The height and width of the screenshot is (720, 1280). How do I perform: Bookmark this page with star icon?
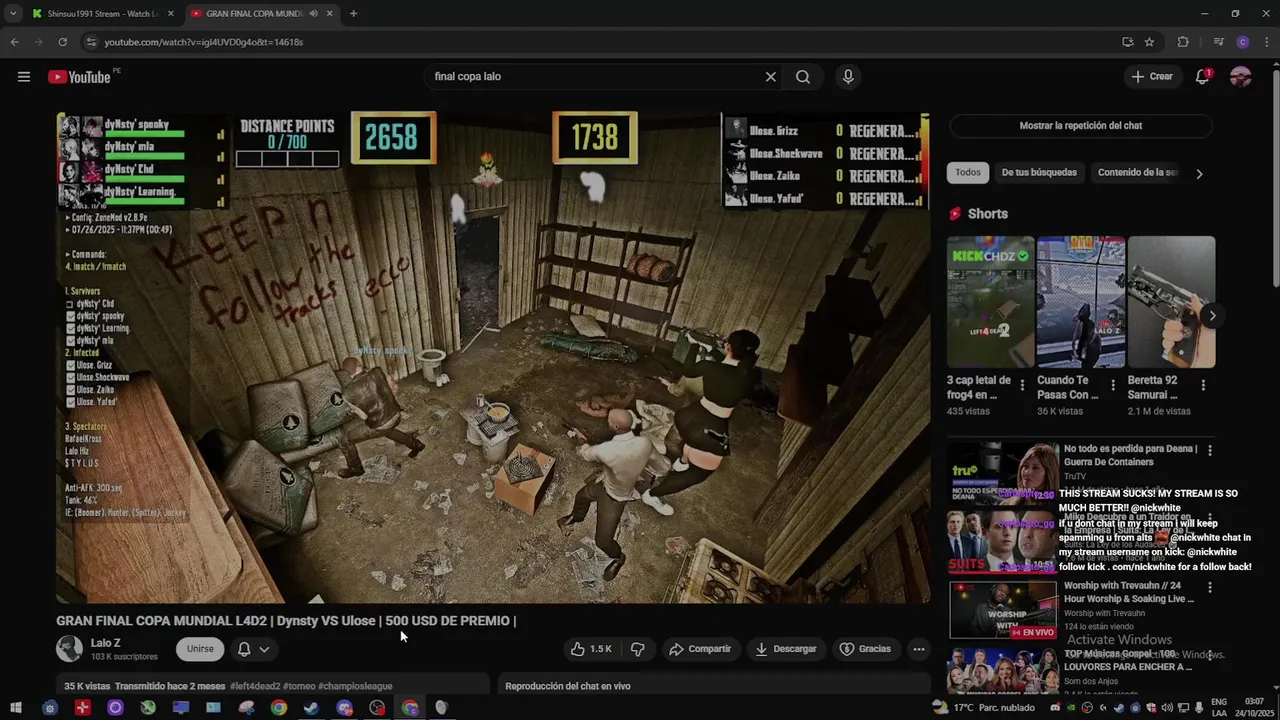1149,42
